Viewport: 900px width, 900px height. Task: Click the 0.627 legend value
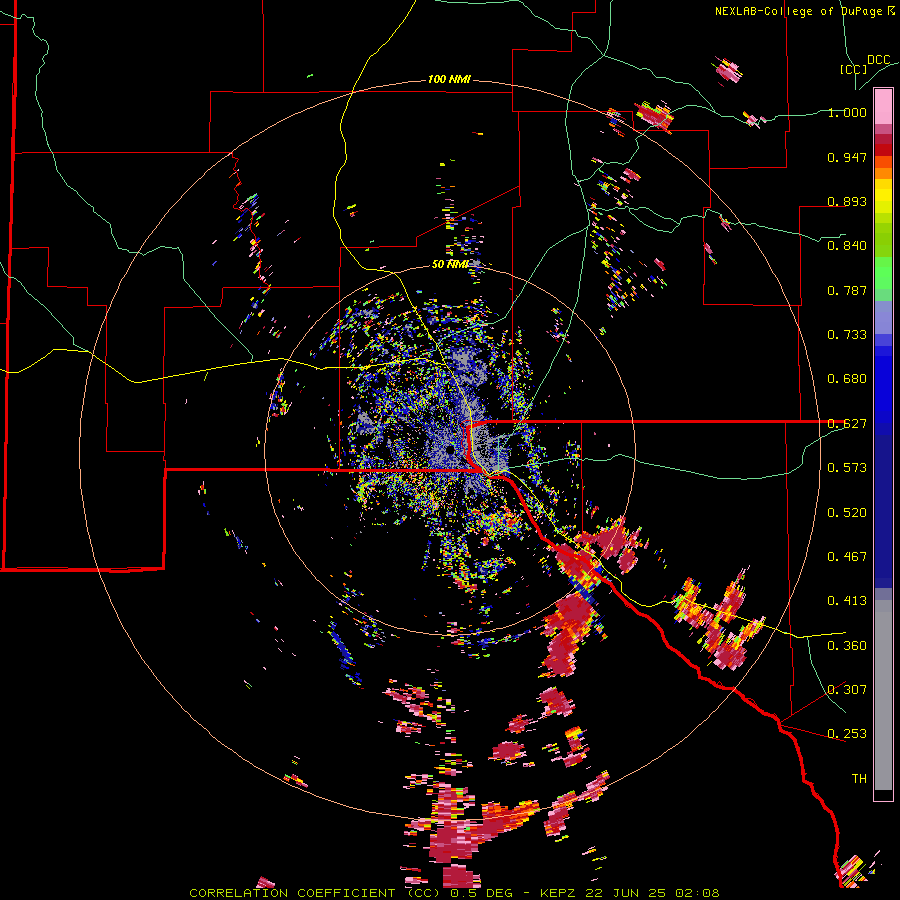click(x=847, y=424)
